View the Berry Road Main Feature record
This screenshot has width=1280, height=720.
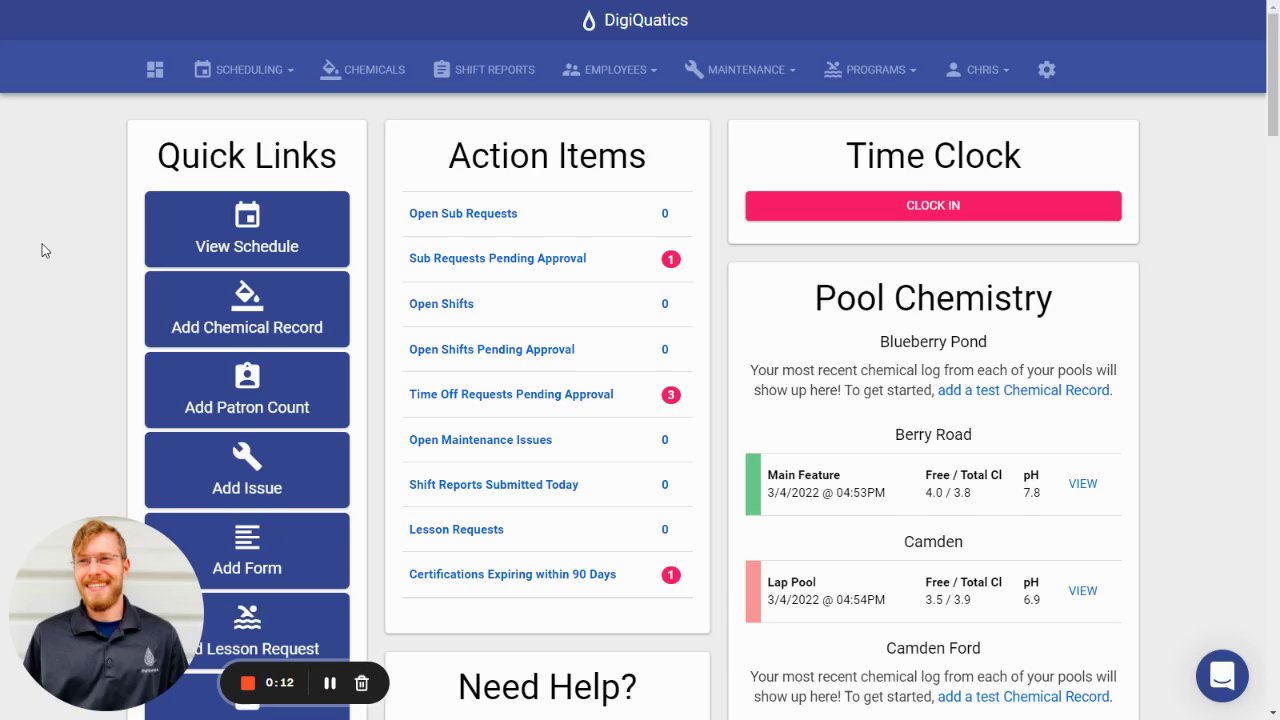[1082, 484]
